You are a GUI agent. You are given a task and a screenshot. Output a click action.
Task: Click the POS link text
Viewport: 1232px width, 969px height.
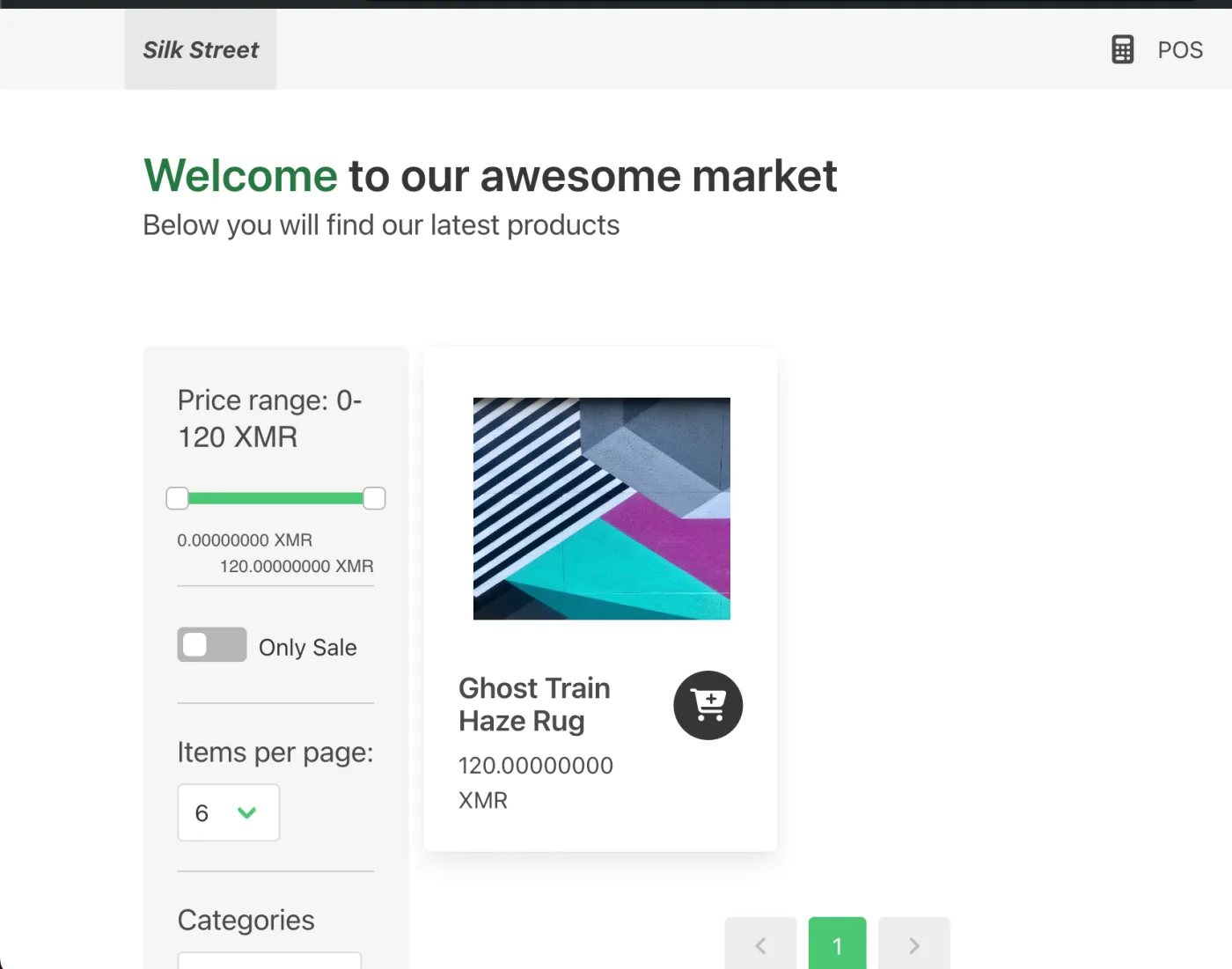[1180, 50]
